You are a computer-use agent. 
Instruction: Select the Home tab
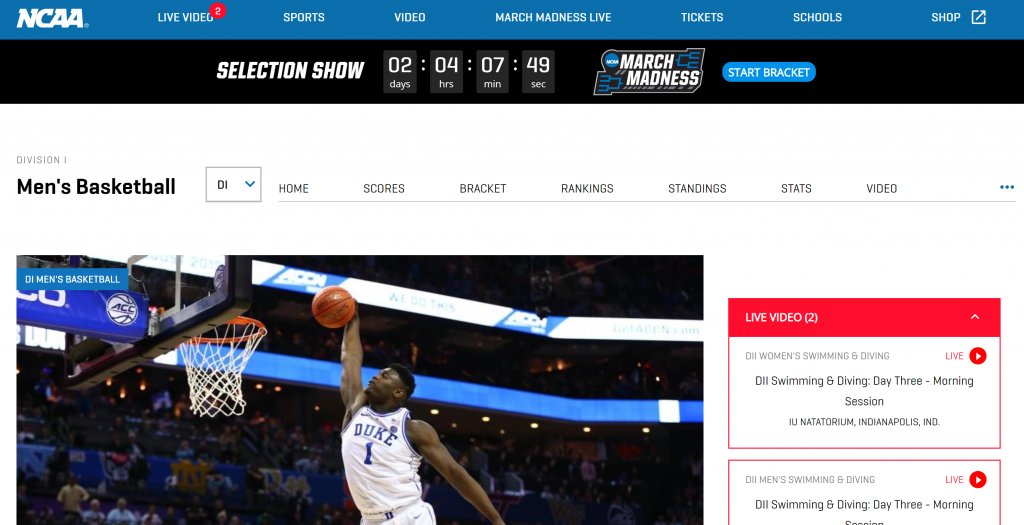(x=294, y=189)
